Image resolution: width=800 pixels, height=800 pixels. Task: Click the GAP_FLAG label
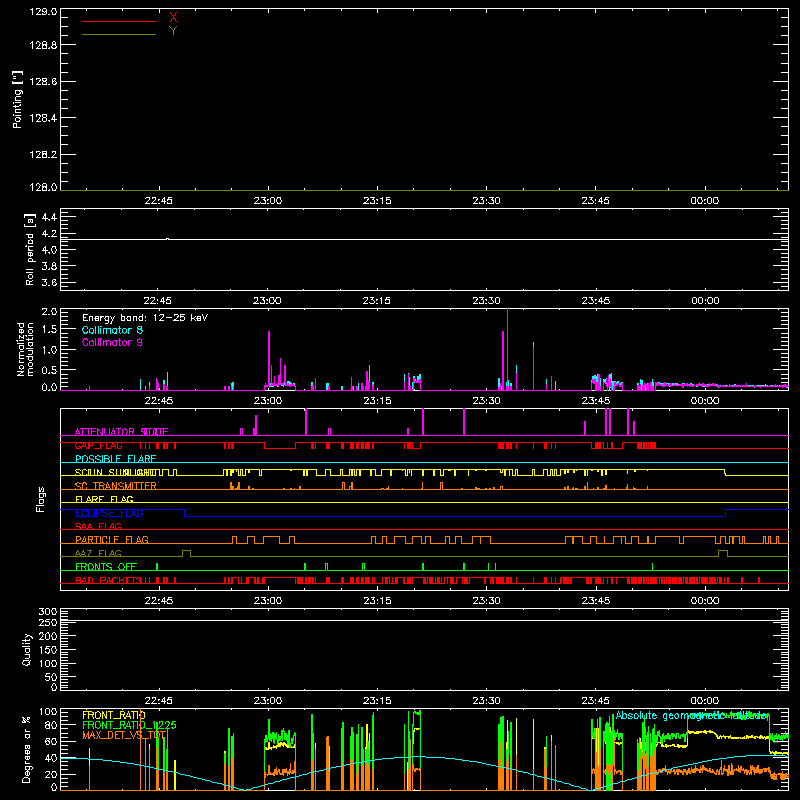[x=98, y=445]
